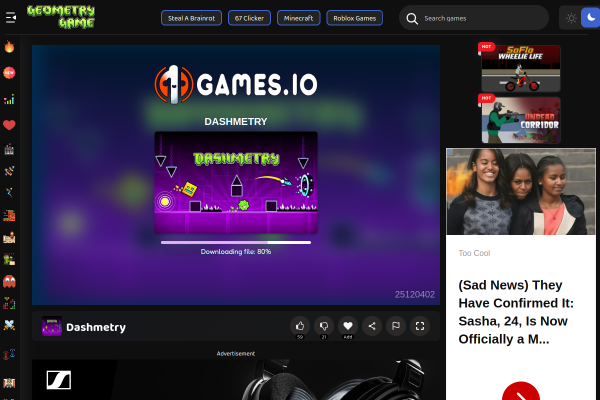Open the red Pac-Man ghost category icon
This screenshot has height=400, width=600.
coord(9,281)
